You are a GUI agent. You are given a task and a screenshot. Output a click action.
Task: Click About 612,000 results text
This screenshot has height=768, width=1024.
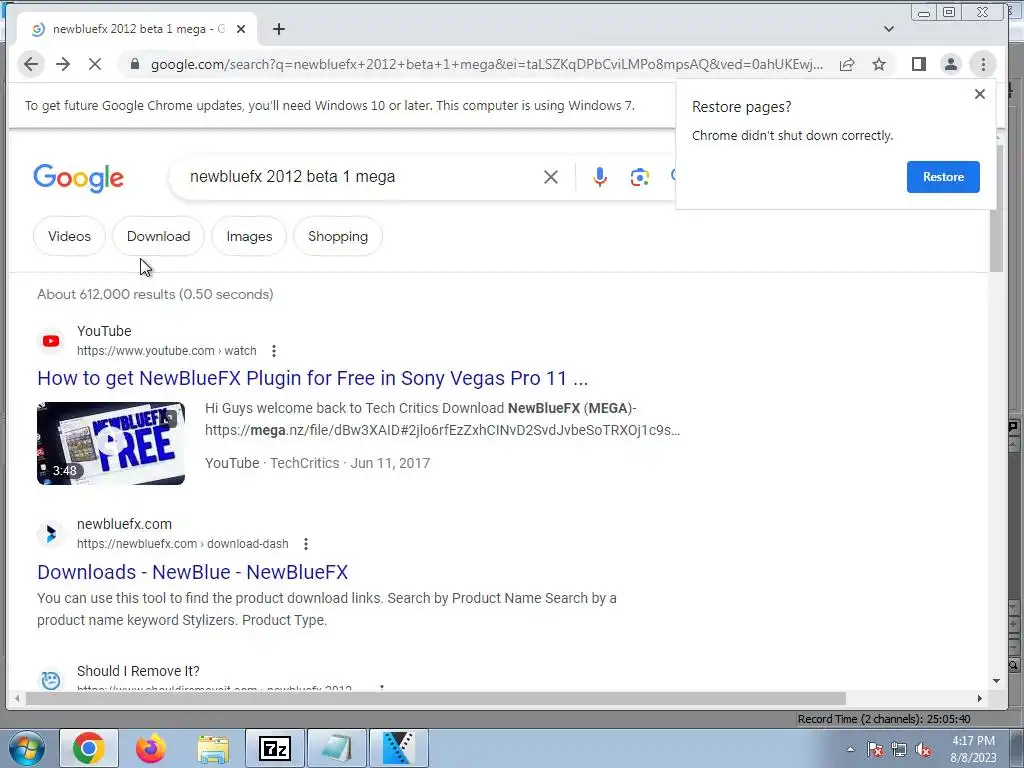[x=155, y=294]
